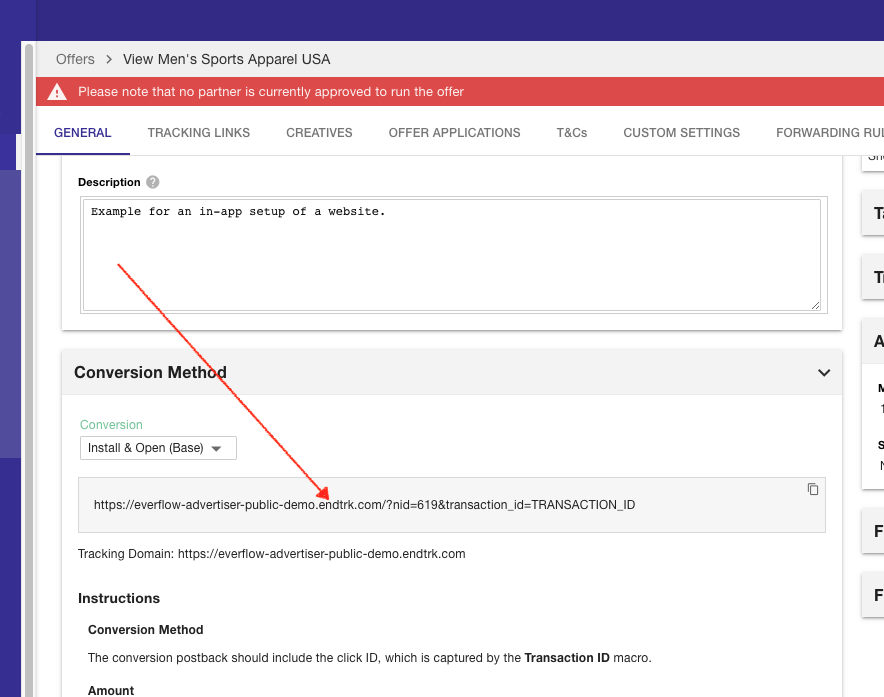This screenshot has width=884, height=697.
Task: Click inside the Description text area
Action: pyautogui.click(x=450, y=255)
